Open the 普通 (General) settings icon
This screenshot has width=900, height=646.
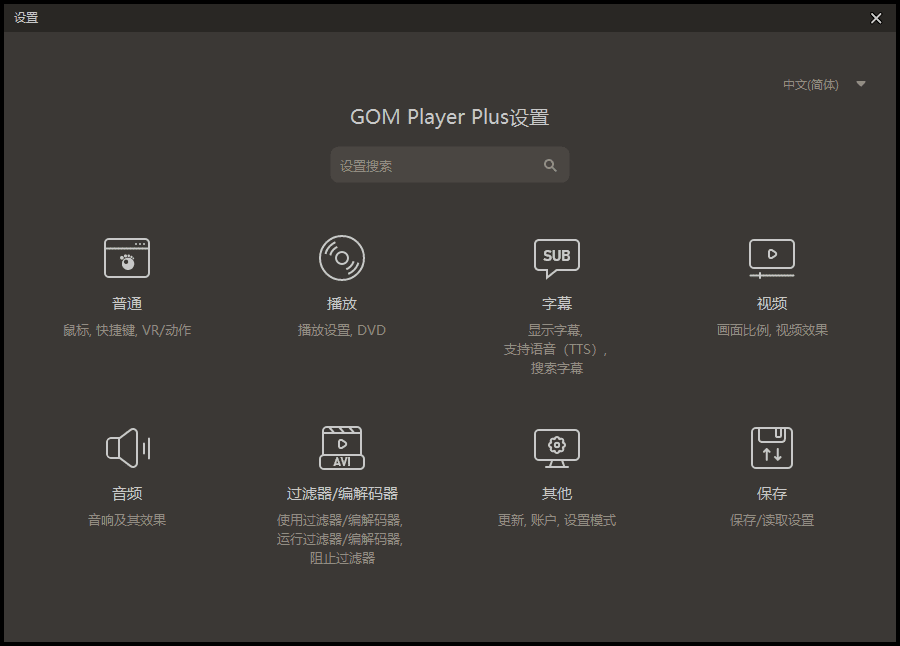(128, 257)
